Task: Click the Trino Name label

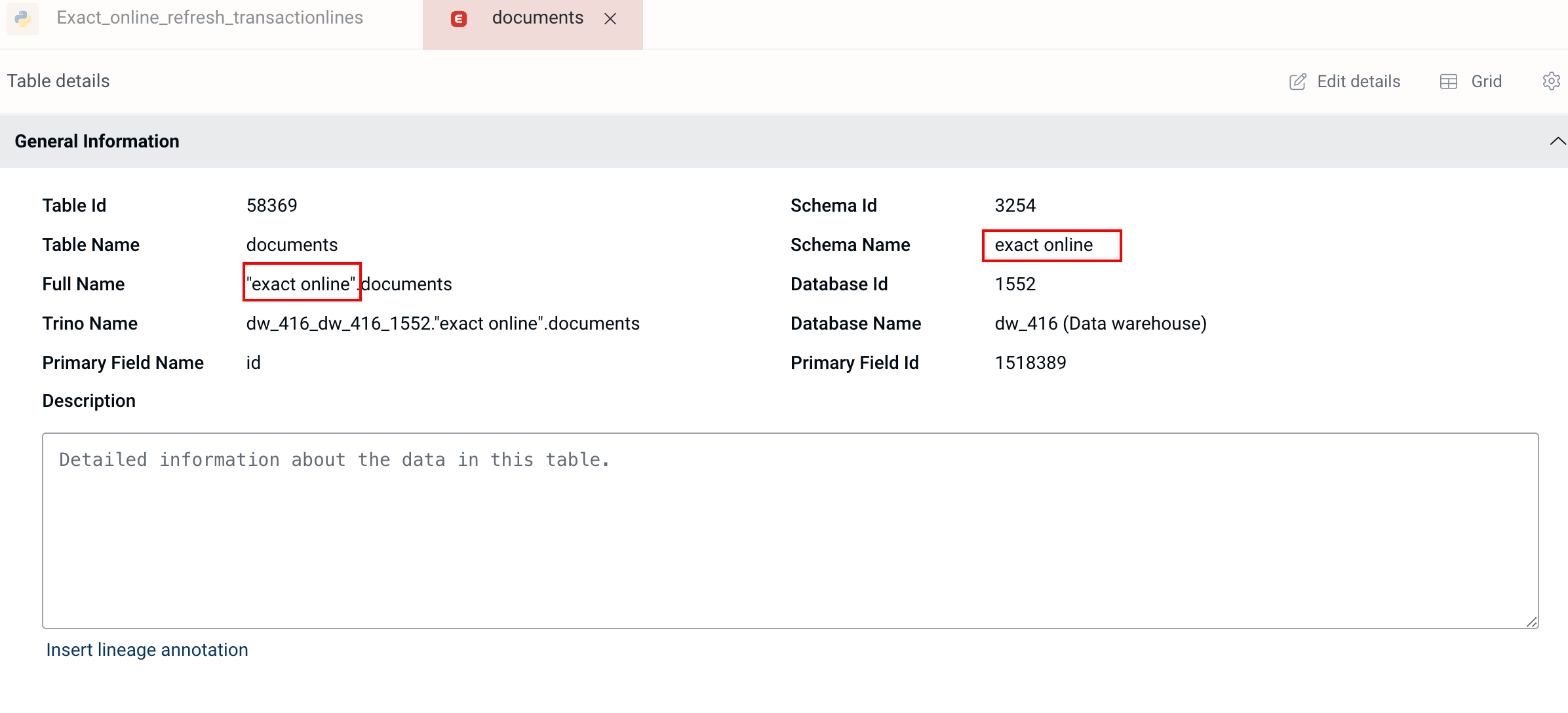Action: point(90,323)
